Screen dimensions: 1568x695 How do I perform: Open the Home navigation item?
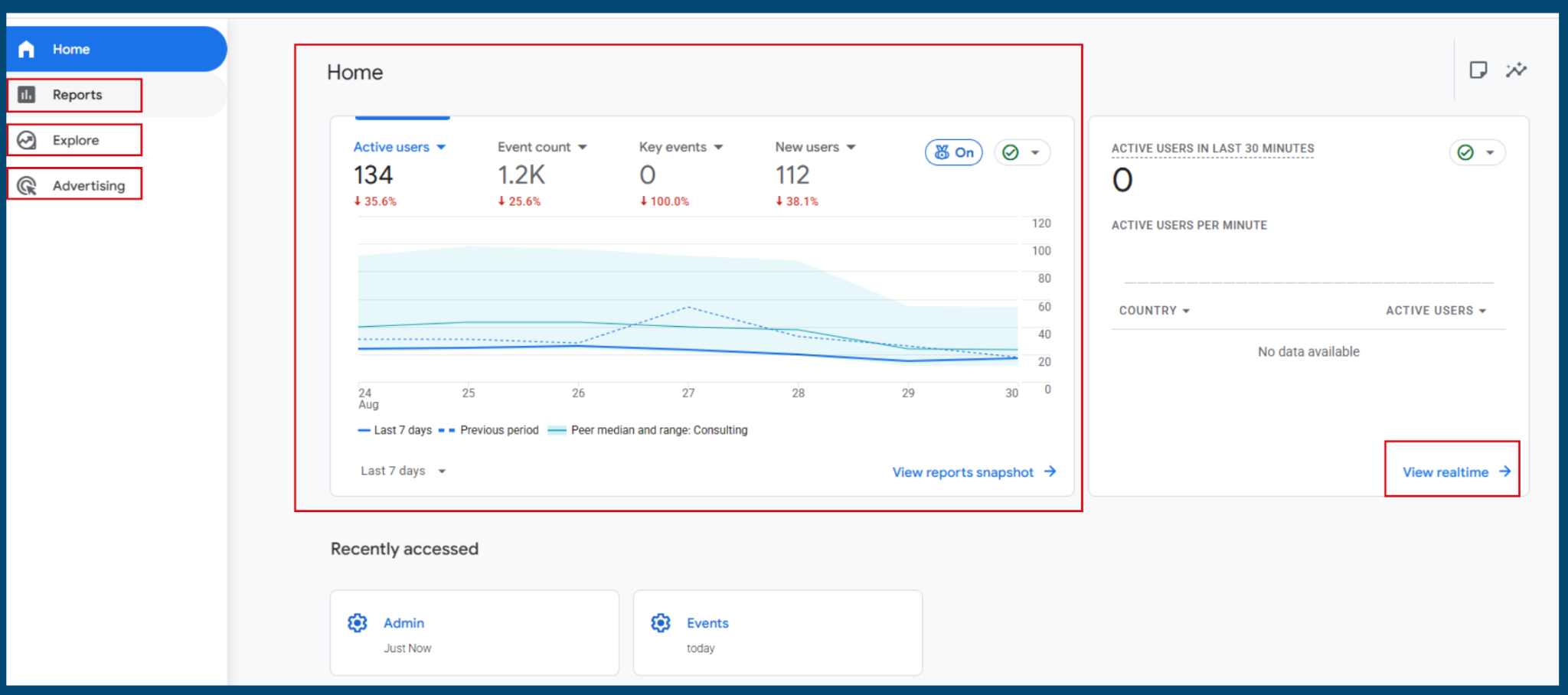[x=116, y=49]
